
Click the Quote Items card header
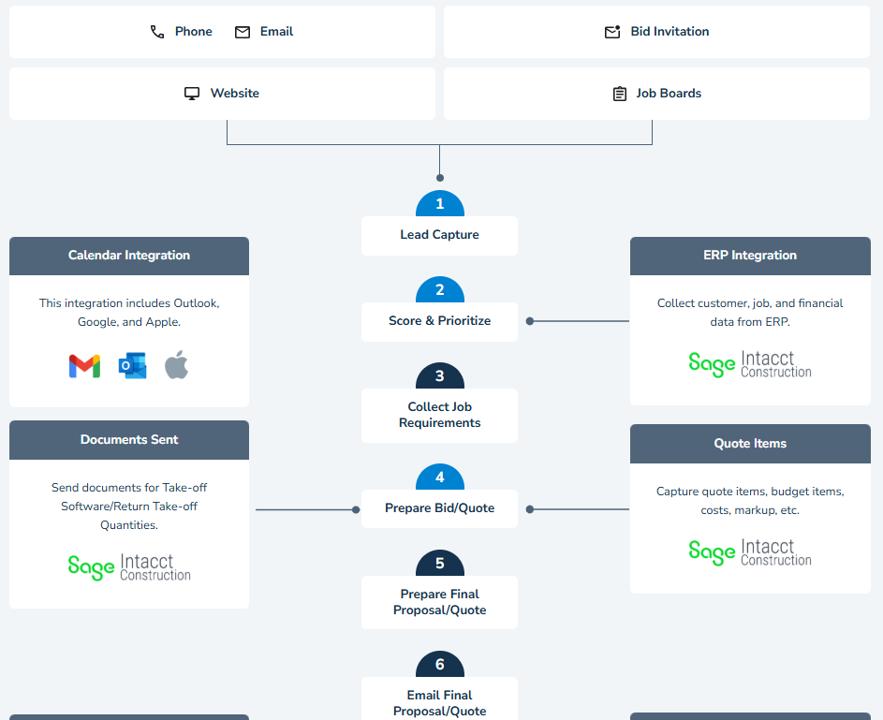point(750,444)
